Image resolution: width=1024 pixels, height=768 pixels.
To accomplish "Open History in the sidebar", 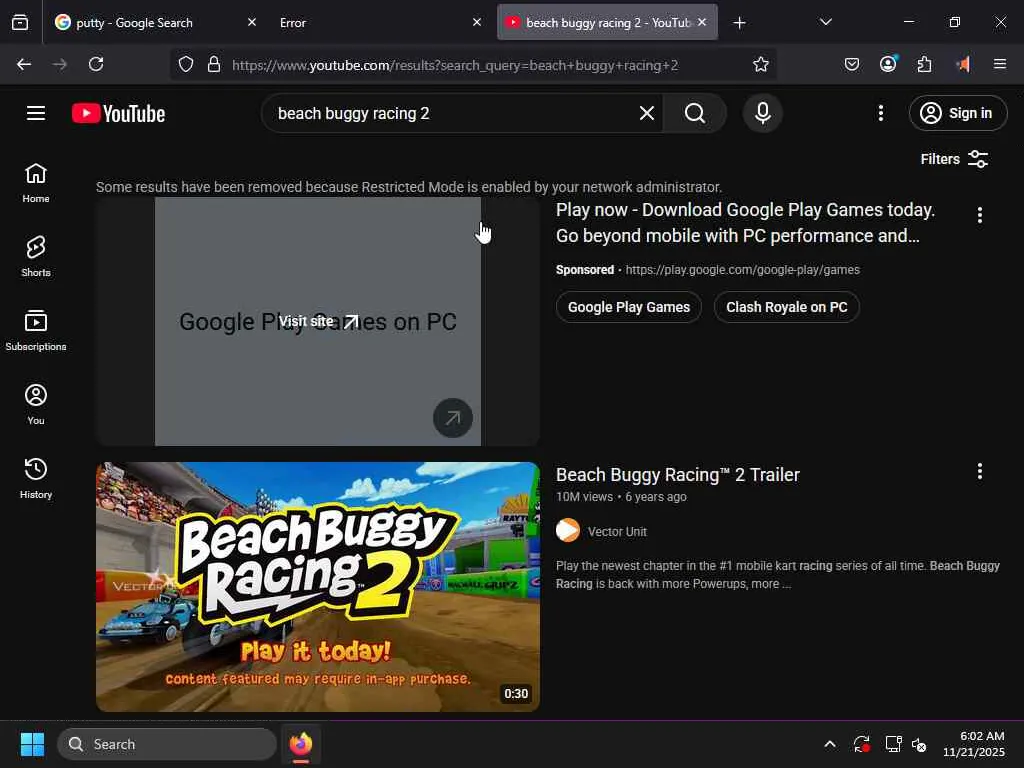I will click(36, 479).
